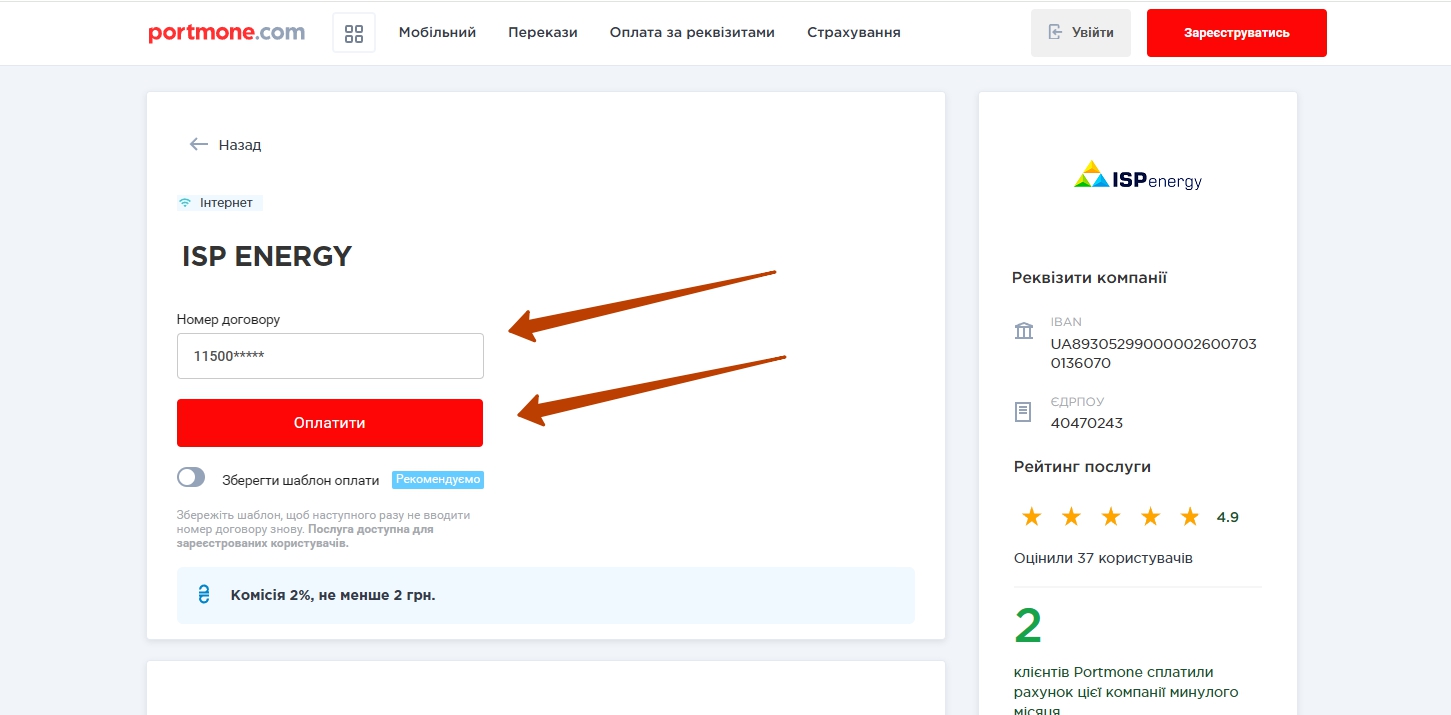This screenshot has height=715, width=1451.
Task: Click the Інтернет category tag
Action: [220, 203]
